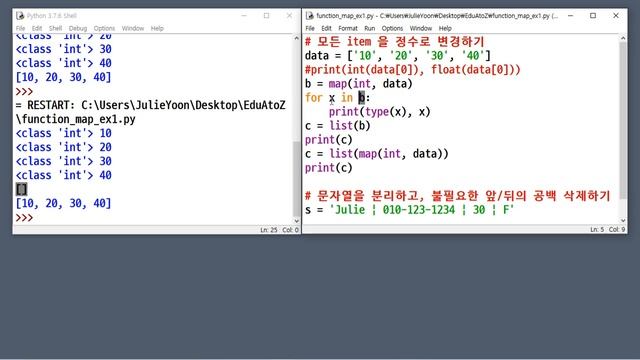Click the last >>> prompt in shell
Viewport: 640px width, 360px height.
(24, 218)
